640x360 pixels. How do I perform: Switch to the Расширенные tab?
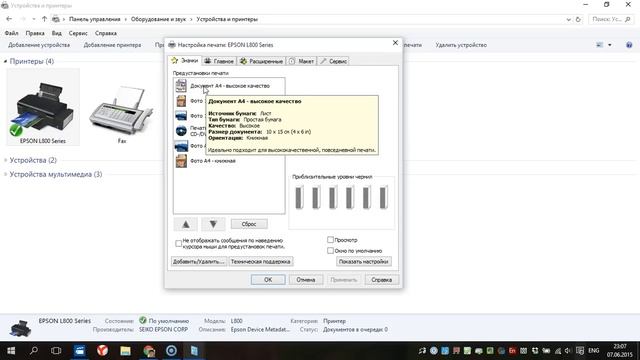[x=261, y=61]
